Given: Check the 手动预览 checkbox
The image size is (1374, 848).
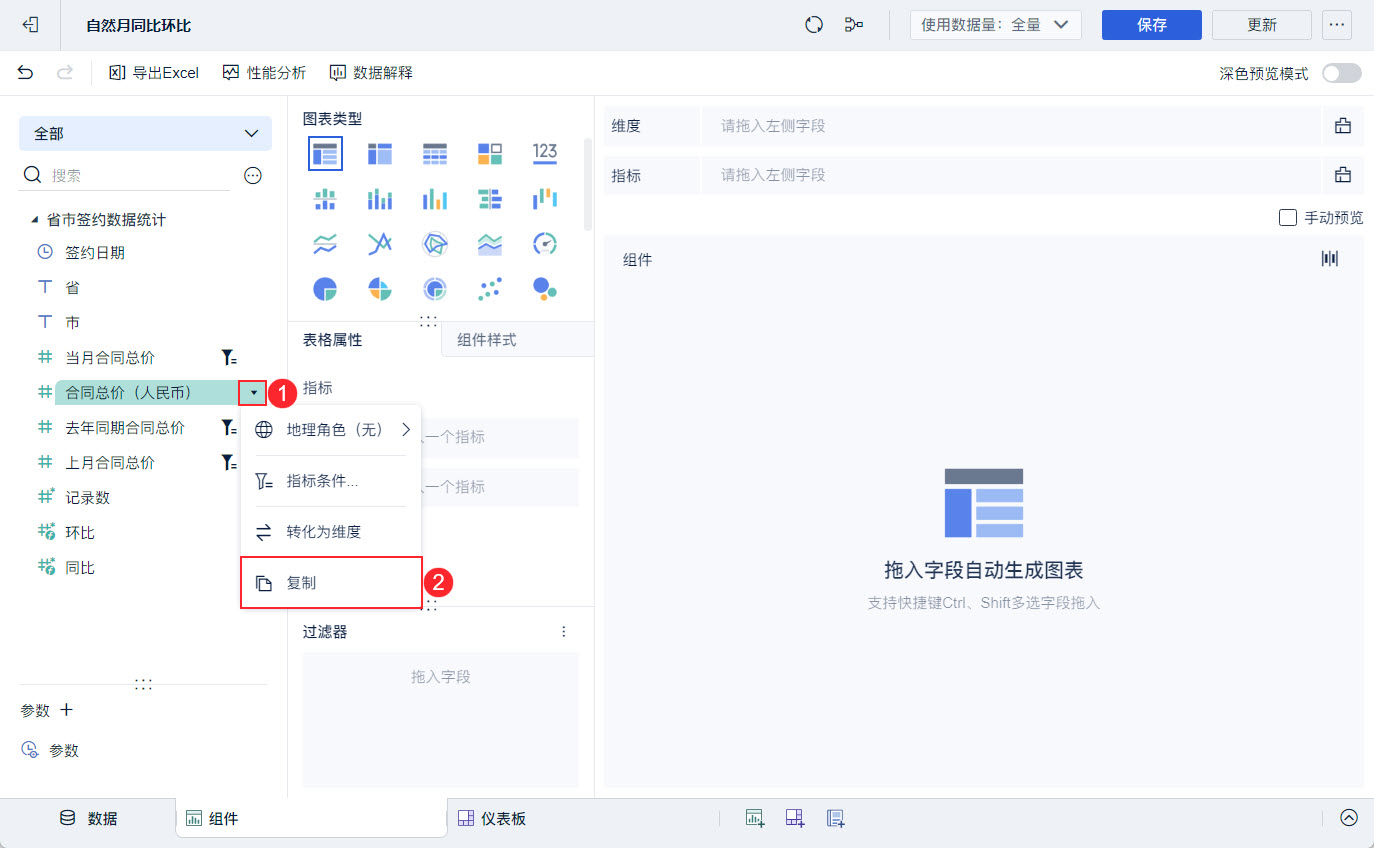Looking at the screenshot, I should 1288,217.
